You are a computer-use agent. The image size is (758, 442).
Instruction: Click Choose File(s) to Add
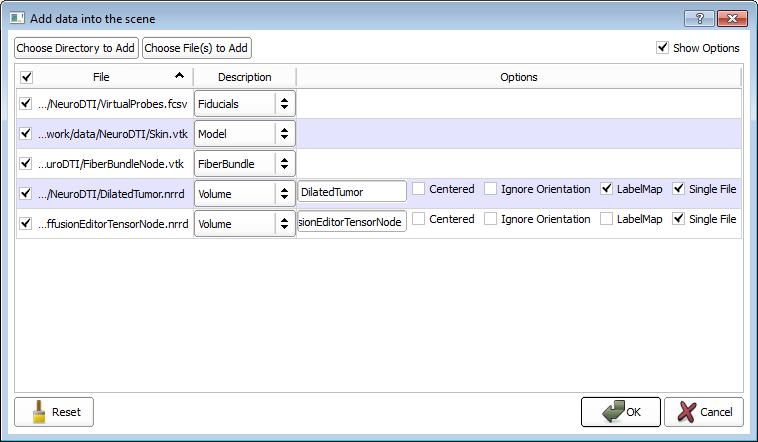(x=197, y=48)
